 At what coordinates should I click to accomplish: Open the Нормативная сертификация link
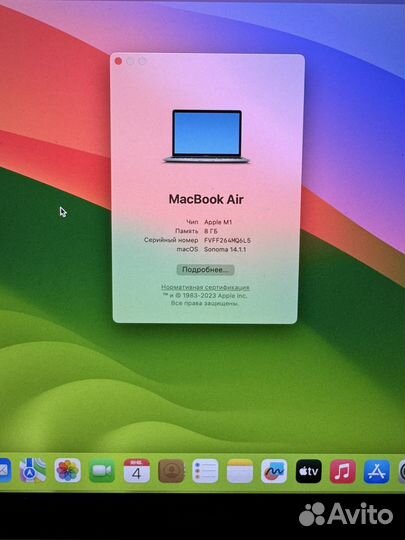coord(205,287)
